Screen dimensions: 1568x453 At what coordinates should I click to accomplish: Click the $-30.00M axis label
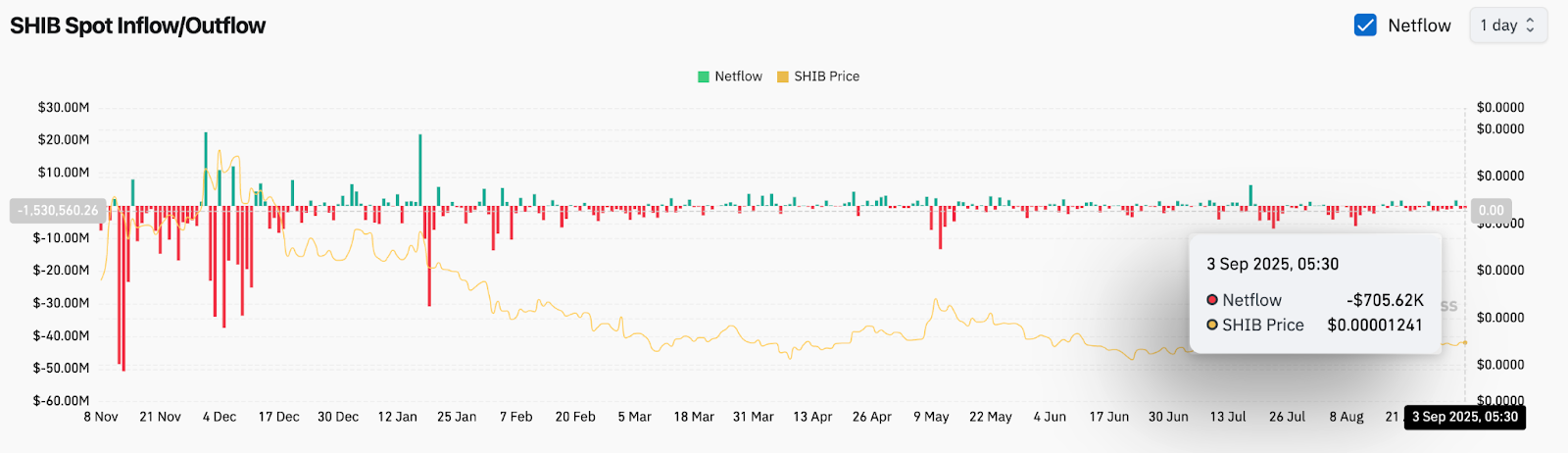62,303
